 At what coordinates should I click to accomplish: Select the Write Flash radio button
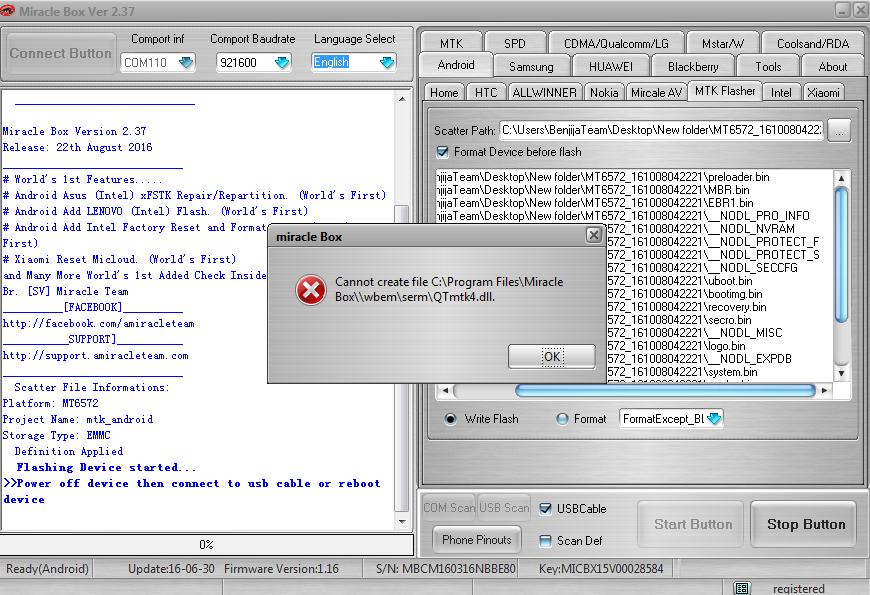pos(451,419)
